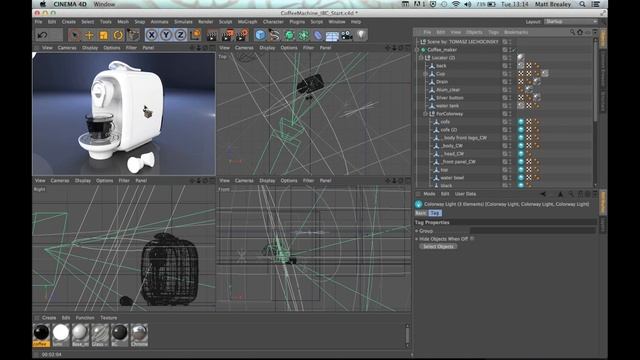Toggle visibility dots for water bowl
The height and width of the screenshot is (360, 640).
[x=510, y=178]
